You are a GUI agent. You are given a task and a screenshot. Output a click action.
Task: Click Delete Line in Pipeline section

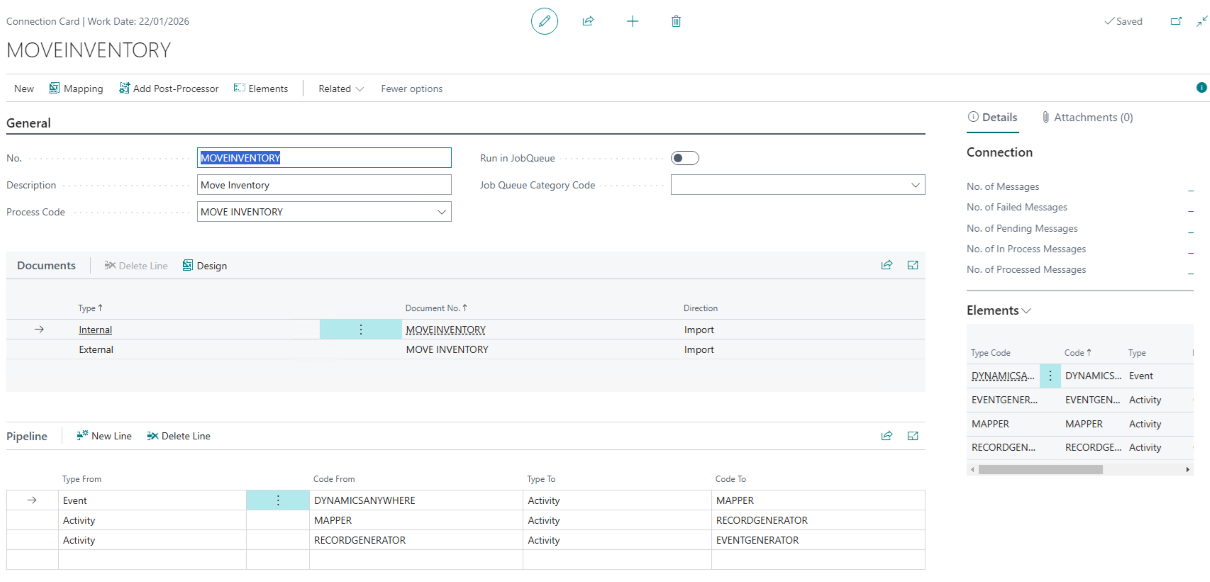click(178, 436)
